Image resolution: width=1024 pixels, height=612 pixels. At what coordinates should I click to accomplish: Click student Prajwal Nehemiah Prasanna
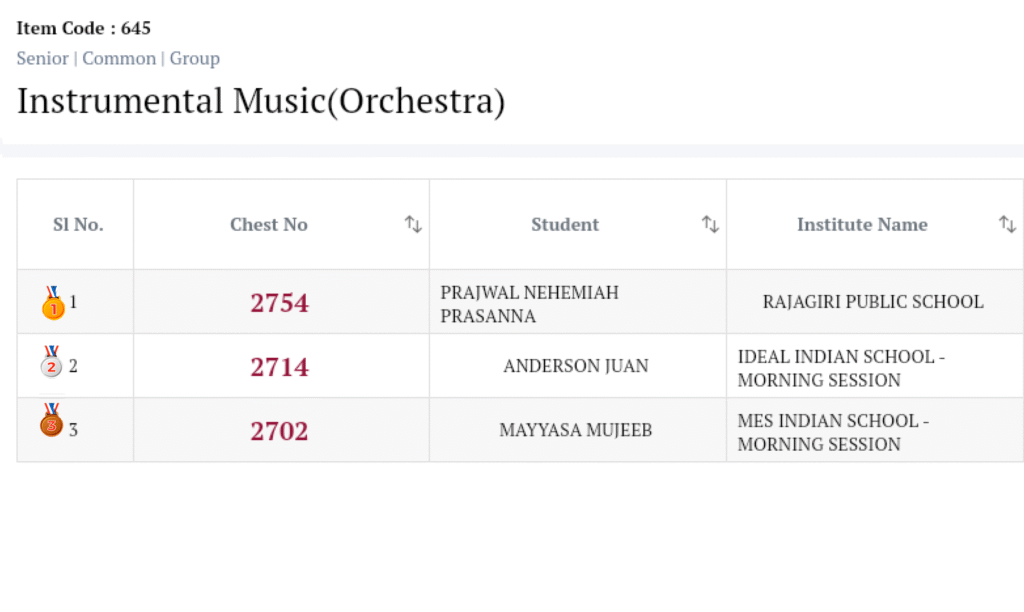click(529, 304)
